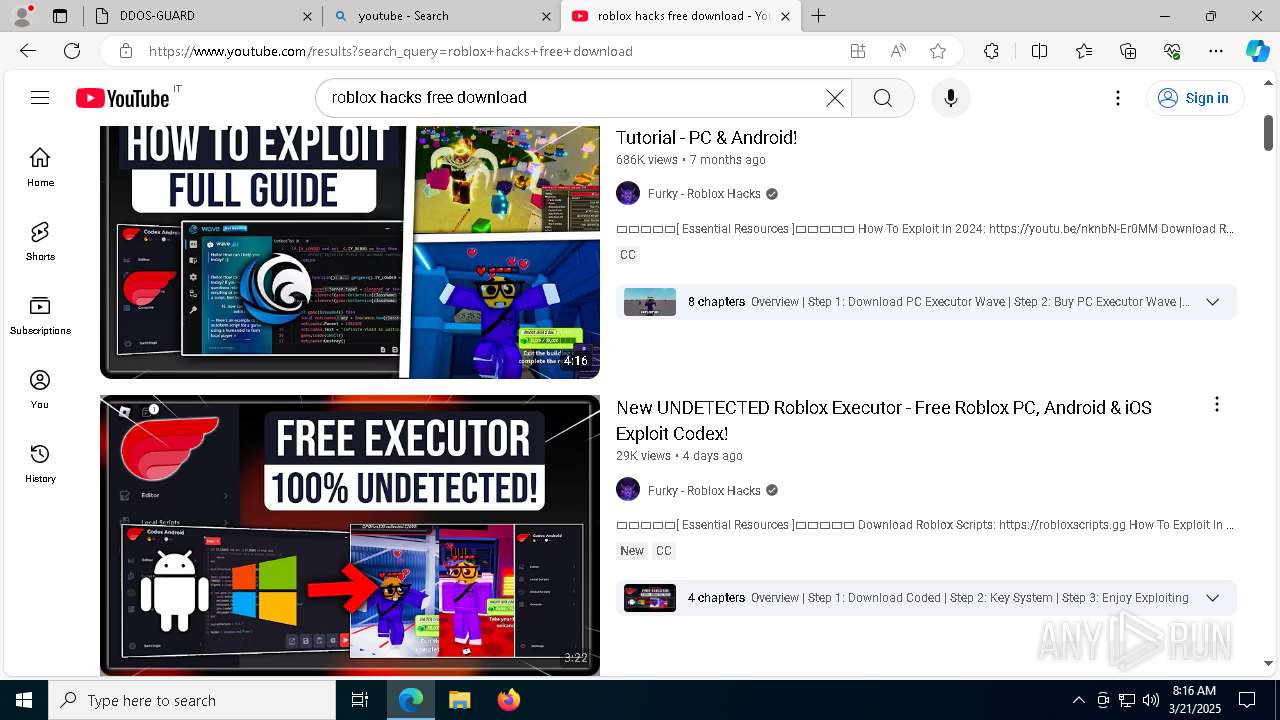Open a new browser tab
Image resolution: width=1280 pixels, height=720 pixels.
pyautogui.click(x=818, y=16)
